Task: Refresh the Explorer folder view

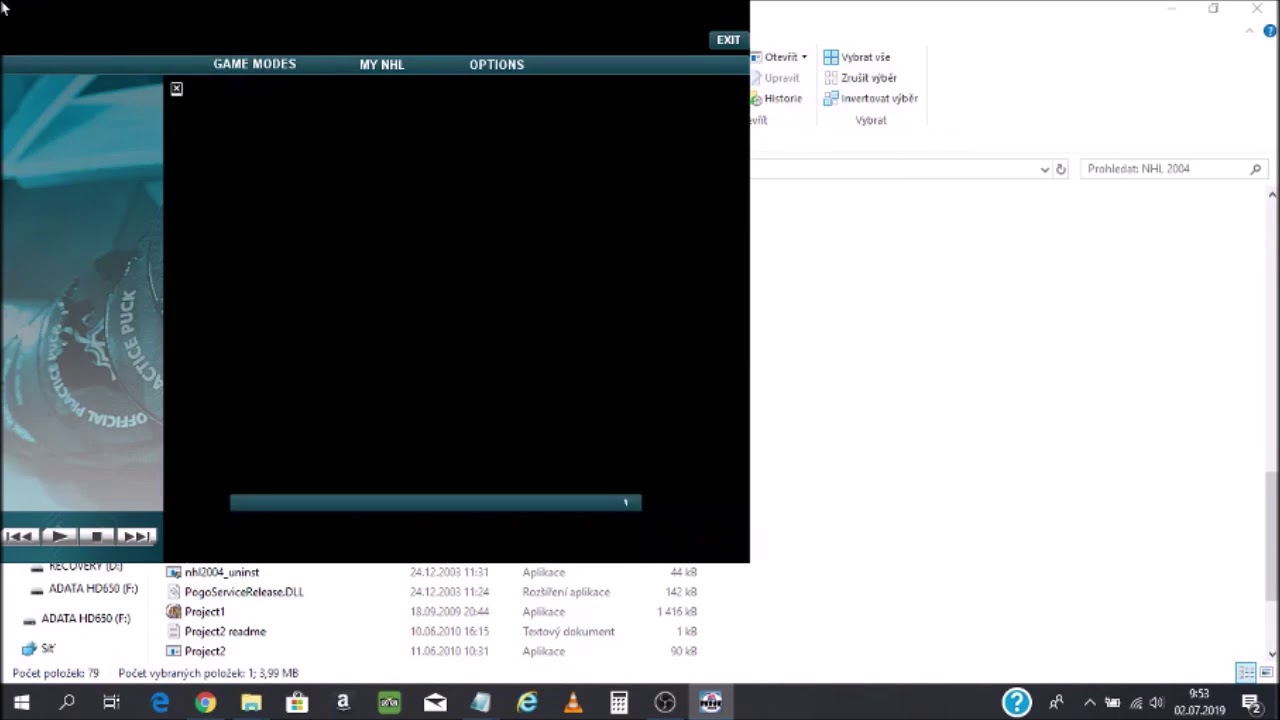Action: click(1061, 169)
